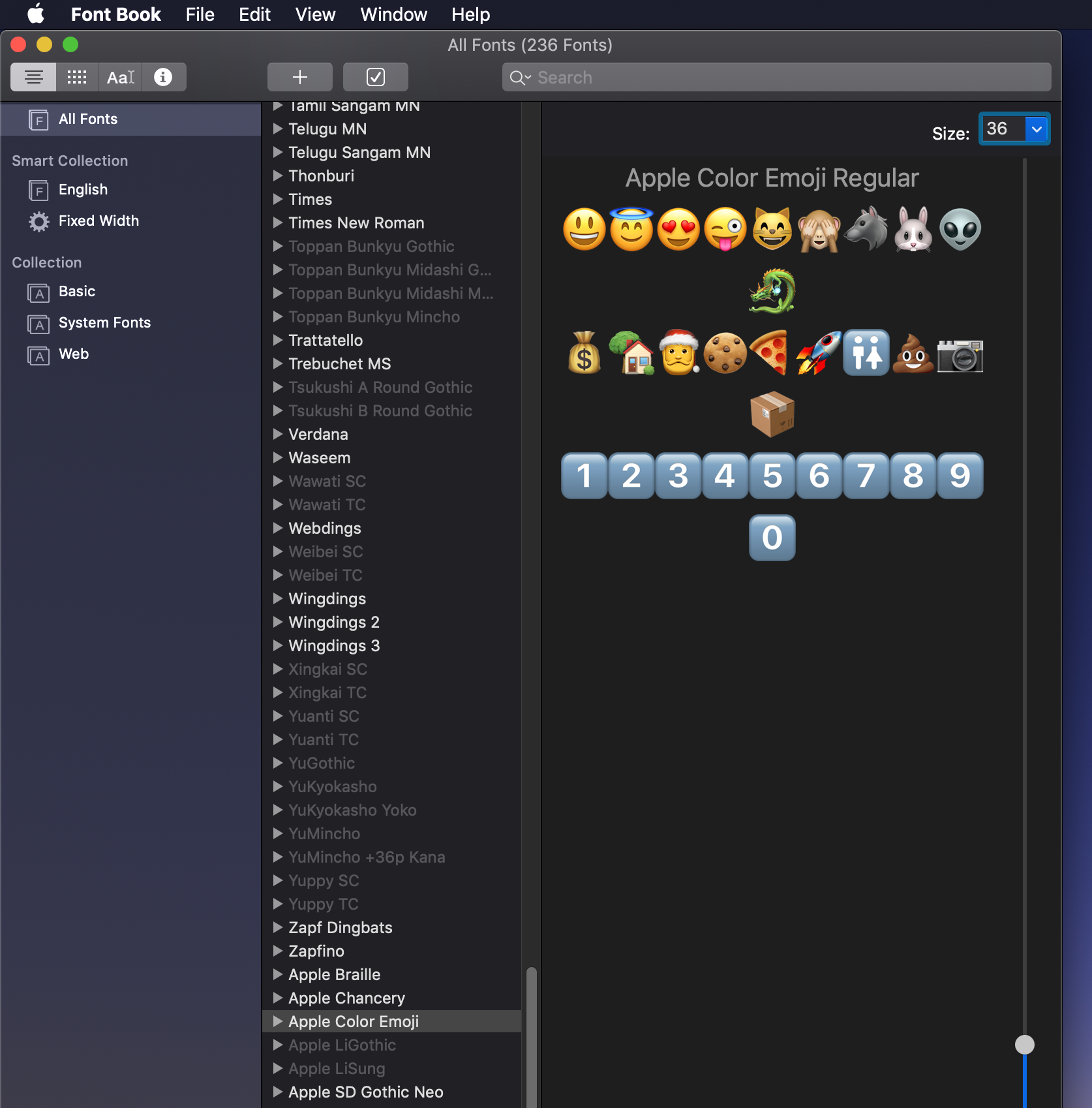Click the rocket emoji

coord(819,352)
